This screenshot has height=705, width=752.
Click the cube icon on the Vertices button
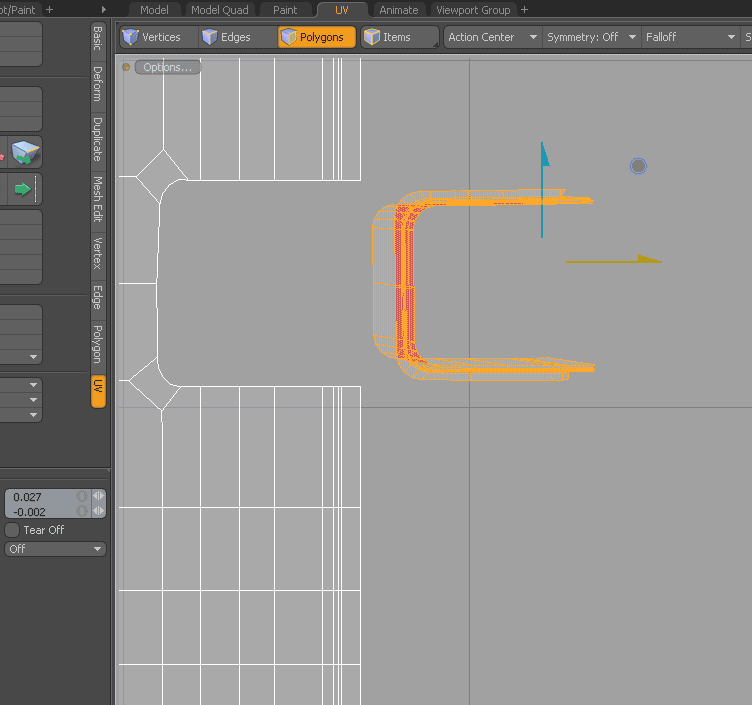130,37
